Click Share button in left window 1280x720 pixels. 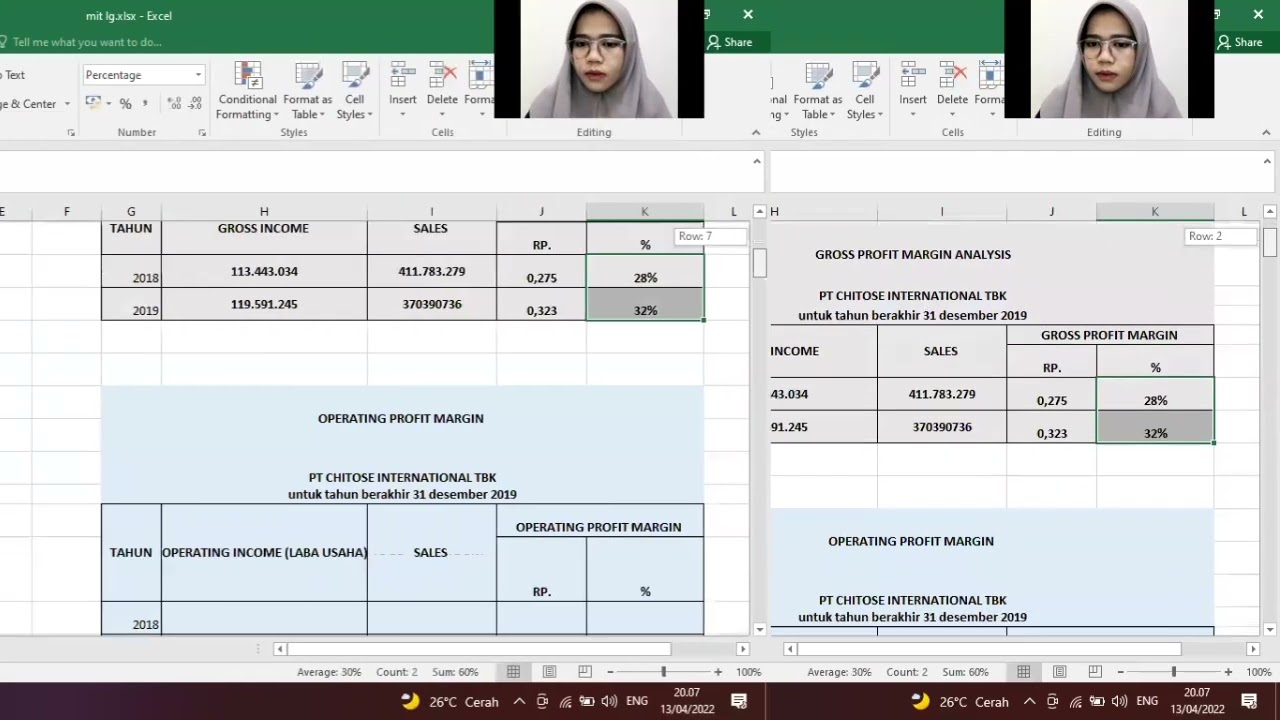[x=730, y=42]
